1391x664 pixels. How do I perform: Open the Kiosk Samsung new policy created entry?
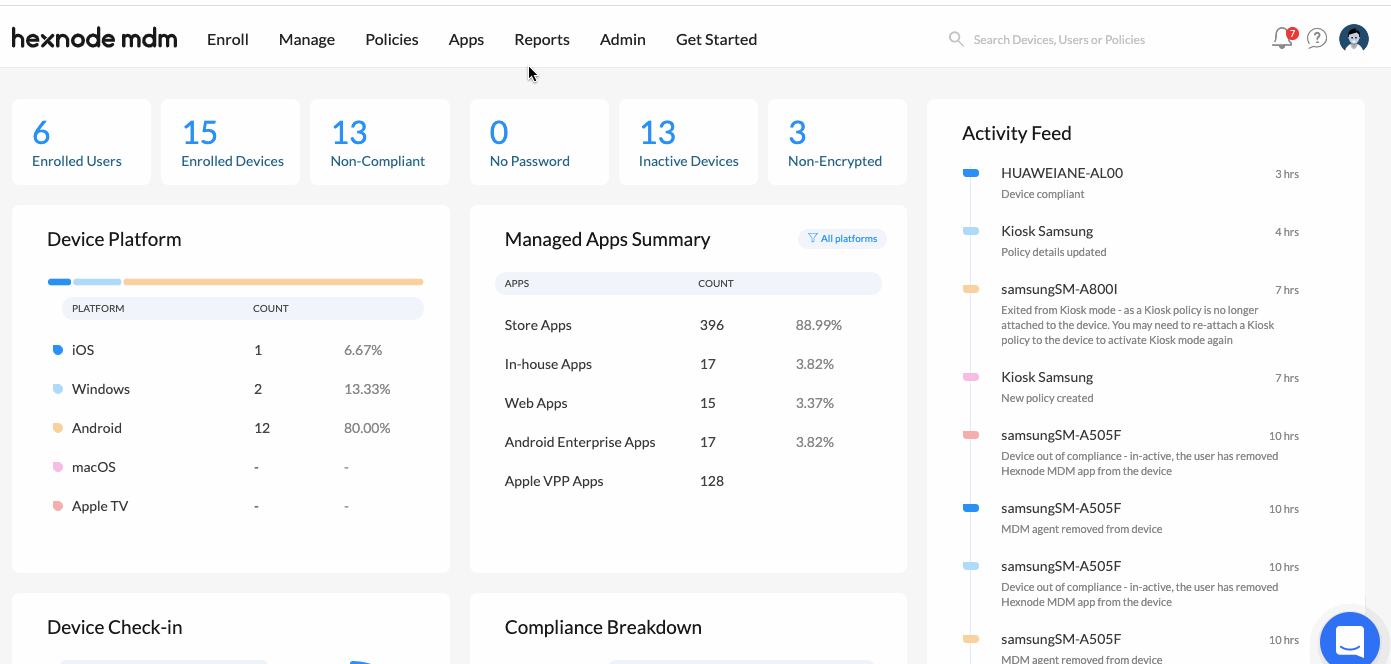(1131, 387)
